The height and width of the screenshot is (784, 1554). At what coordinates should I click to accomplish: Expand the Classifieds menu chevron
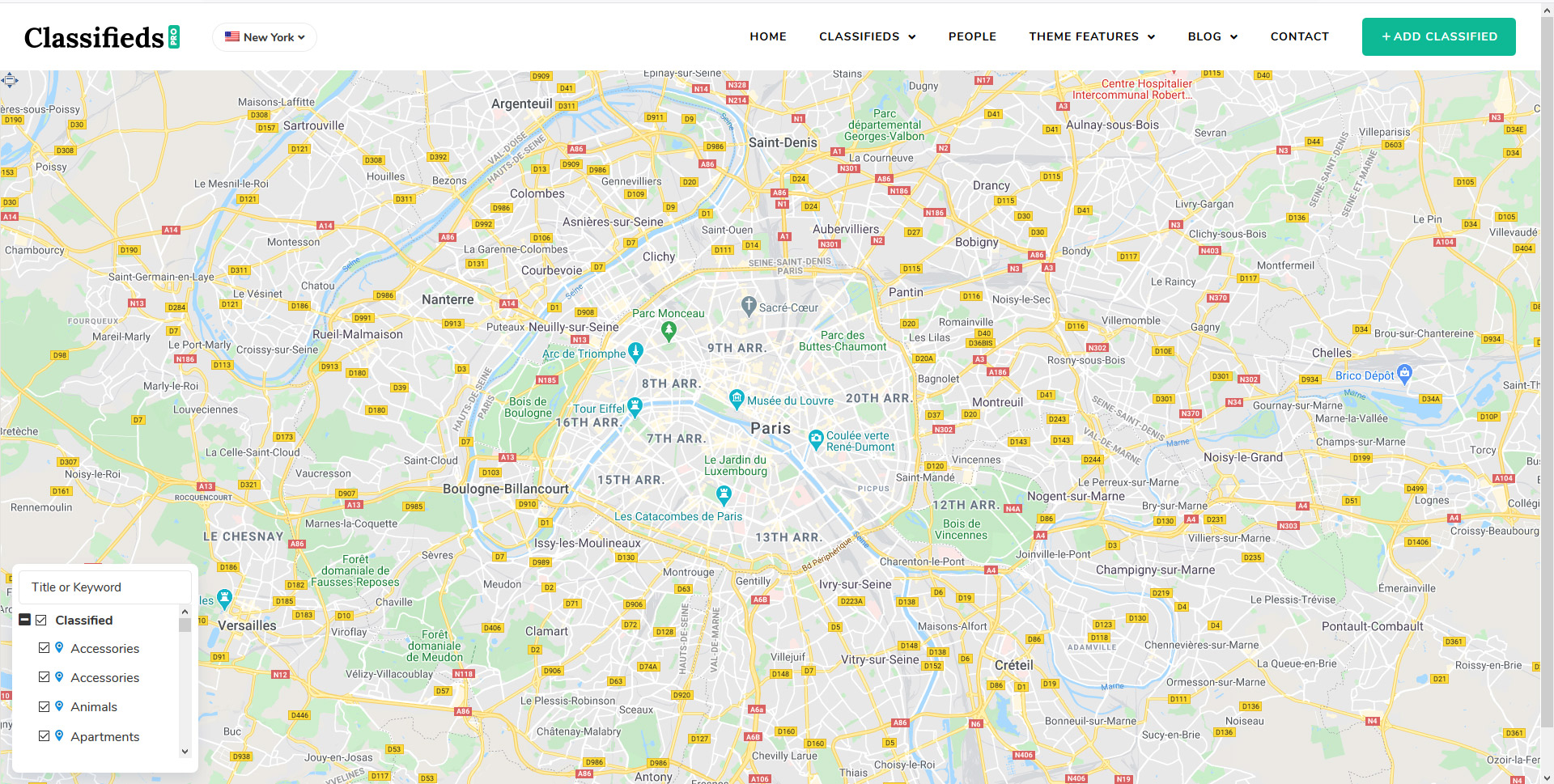point(912,37)
